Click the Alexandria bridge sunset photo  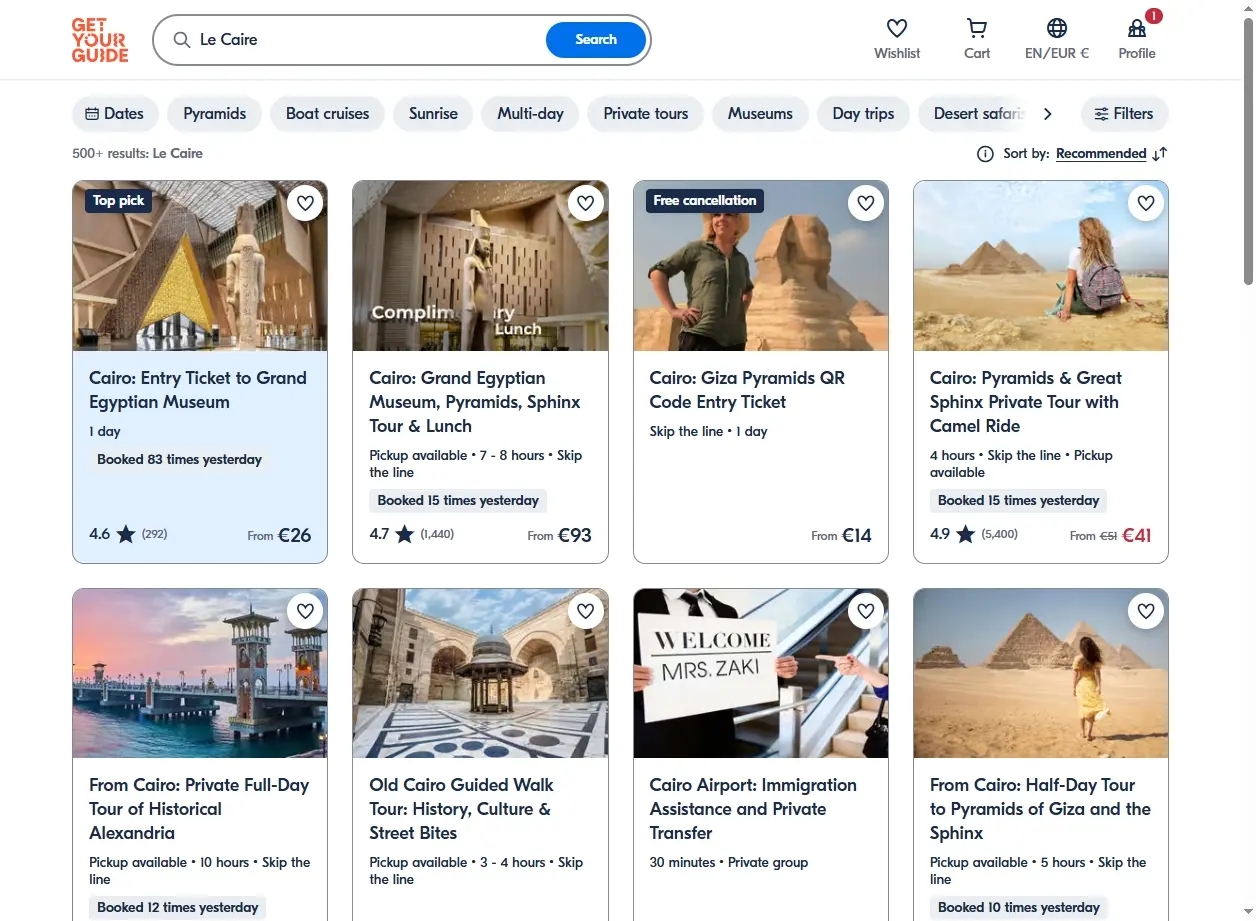click(x=200, y=673)
